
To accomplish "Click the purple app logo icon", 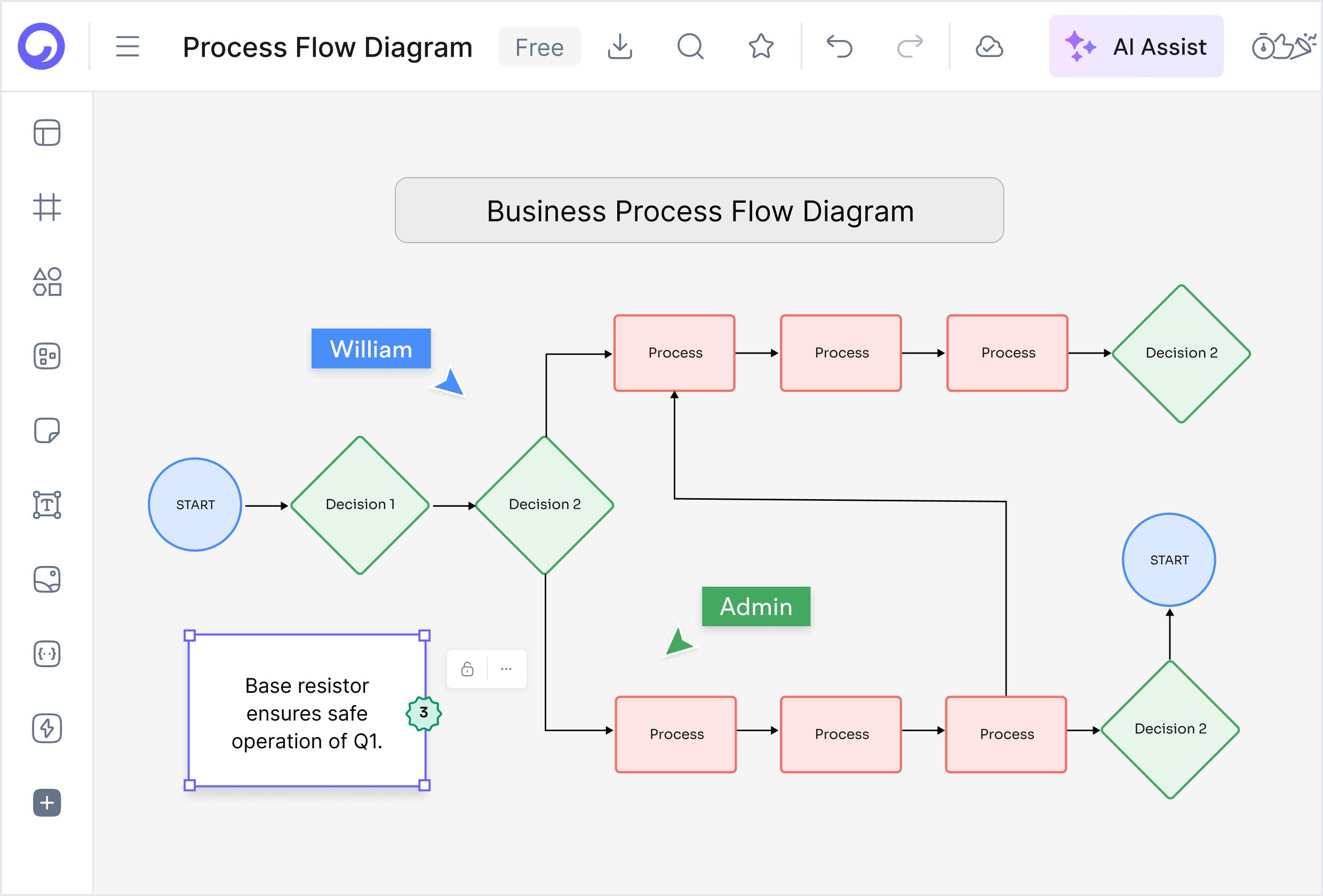I will coord(41,46).
